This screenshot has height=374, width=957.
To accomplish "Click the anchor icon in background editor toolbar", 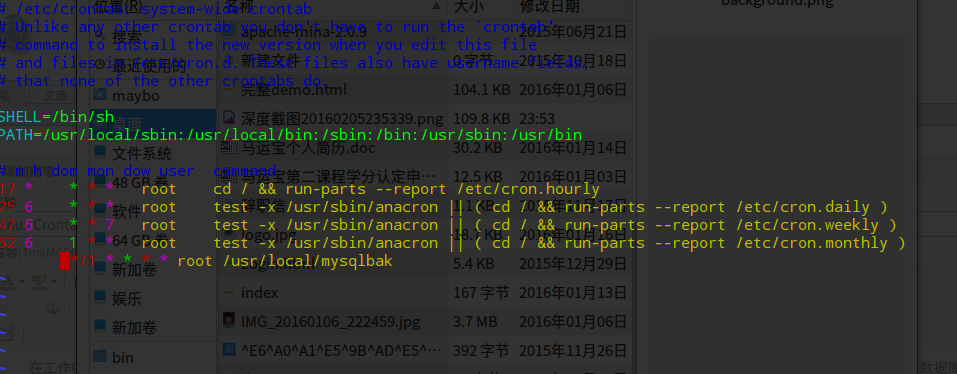I will pos(53,307).
